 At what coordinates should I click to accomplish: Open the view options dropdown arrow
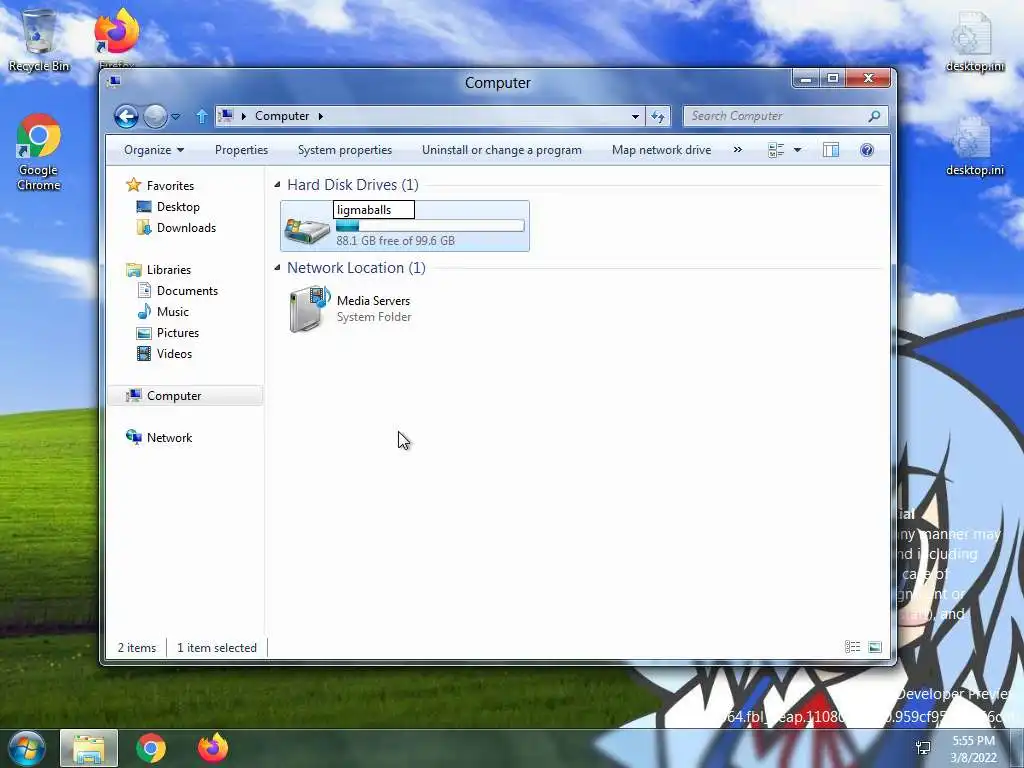[x=797, y=150]
